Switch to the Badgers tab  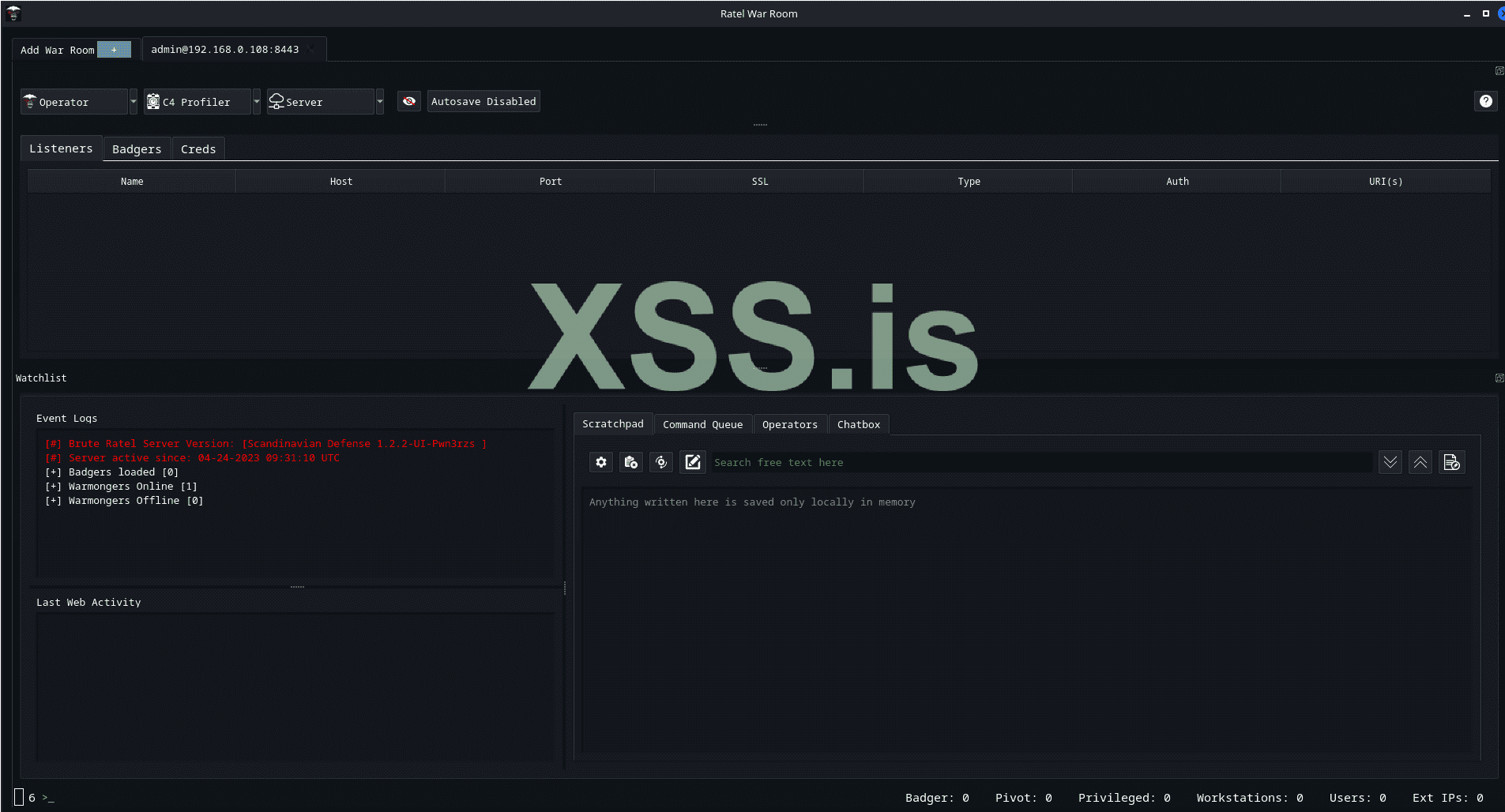136,148
